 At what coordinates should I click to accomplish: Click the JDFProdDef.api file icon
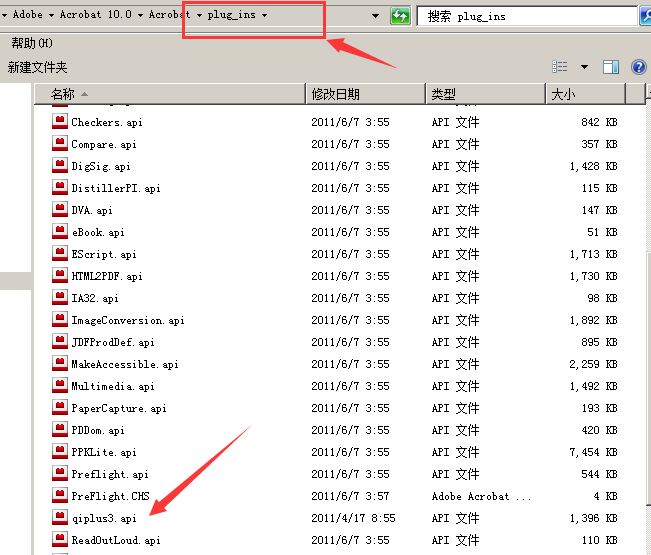(x=60, y=342)
